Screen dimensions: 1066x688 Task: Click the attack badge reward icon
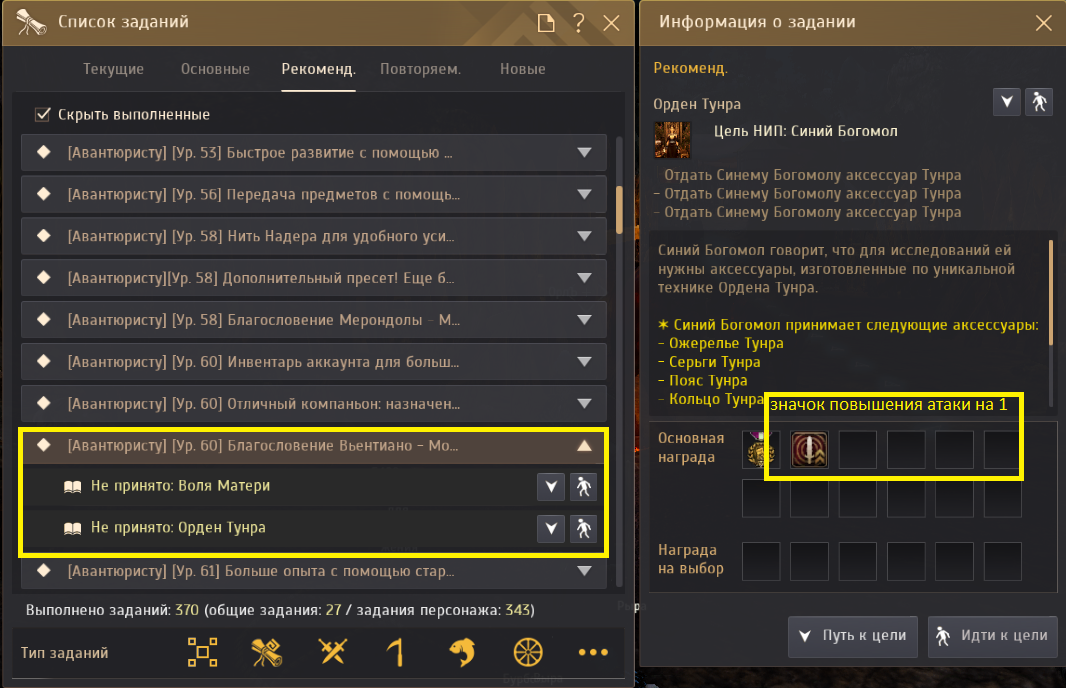809,449
